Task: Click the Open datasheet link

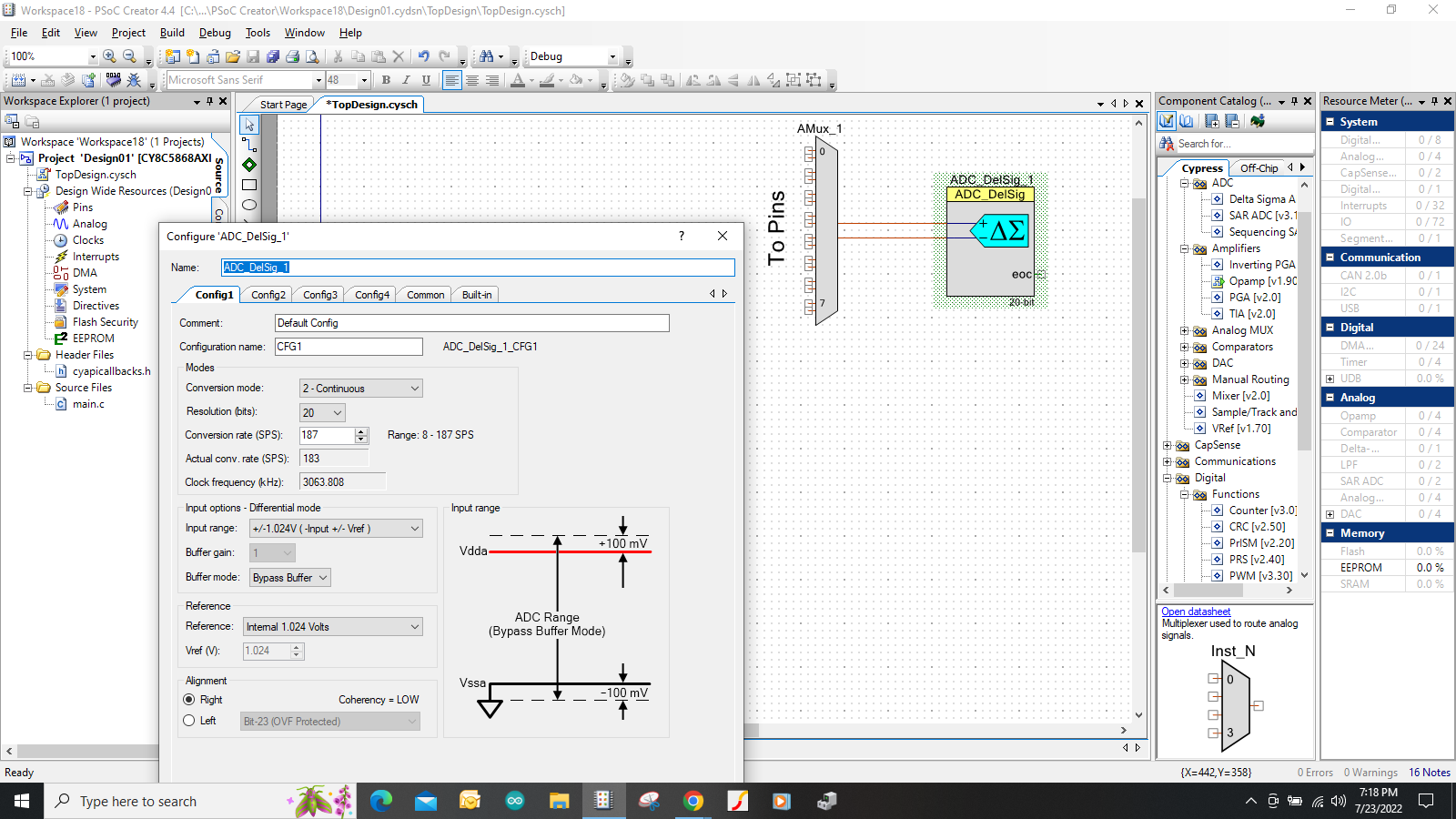Action: tap(1196, 612)
